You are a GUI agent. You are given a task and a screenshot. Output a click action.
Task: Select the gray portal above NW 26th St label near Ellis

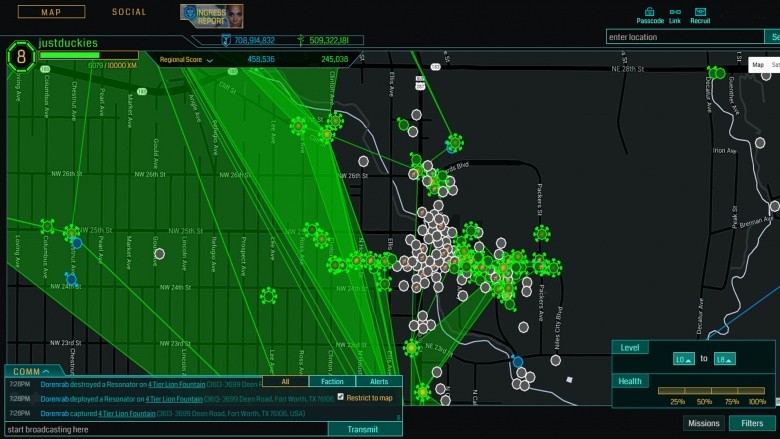click(x=364, y=161)
